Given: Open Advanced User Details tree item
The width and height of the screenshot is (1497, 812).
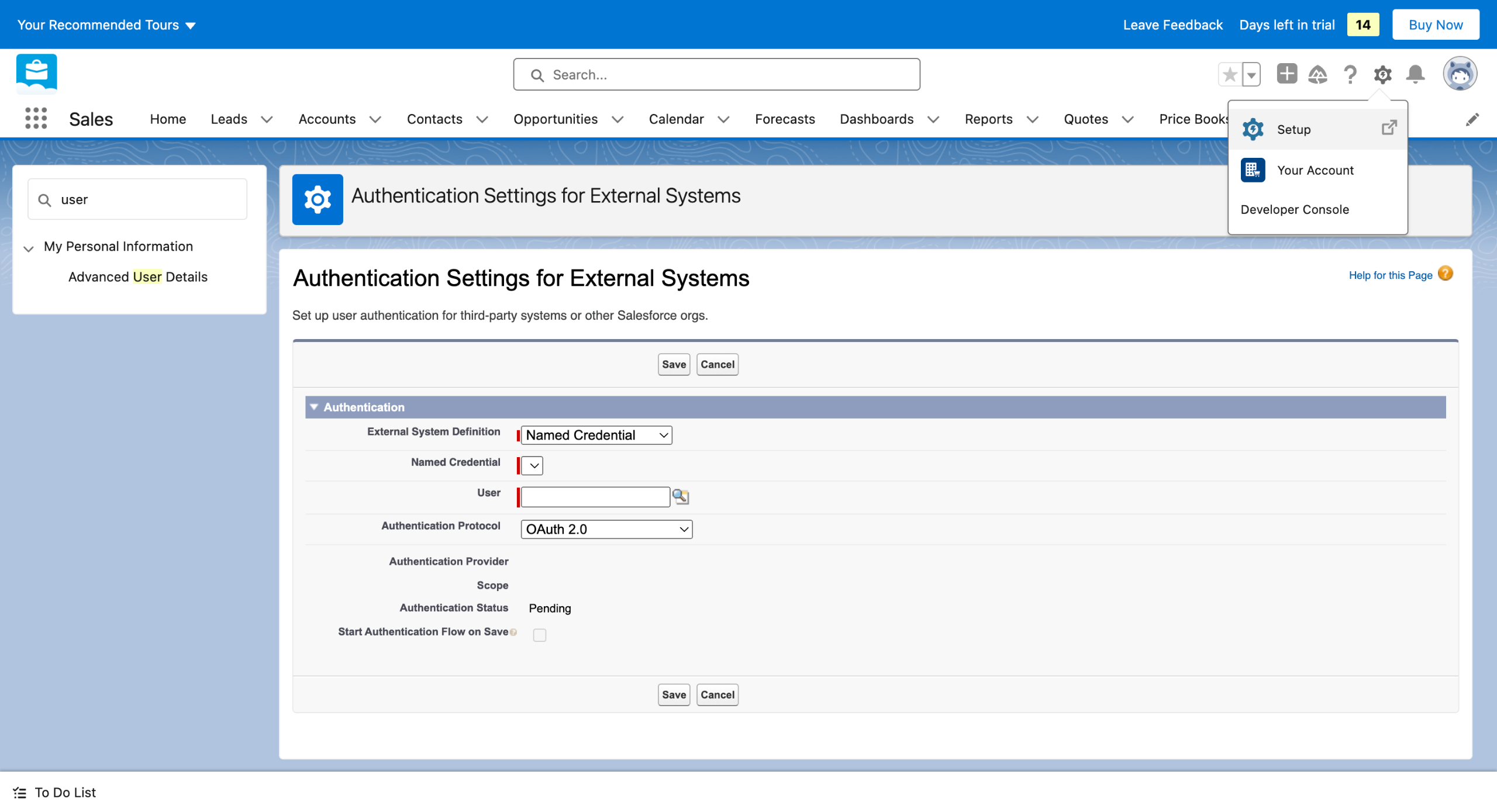Looking at the screenshot, I should pyautogui.click(x=138, y=277).
